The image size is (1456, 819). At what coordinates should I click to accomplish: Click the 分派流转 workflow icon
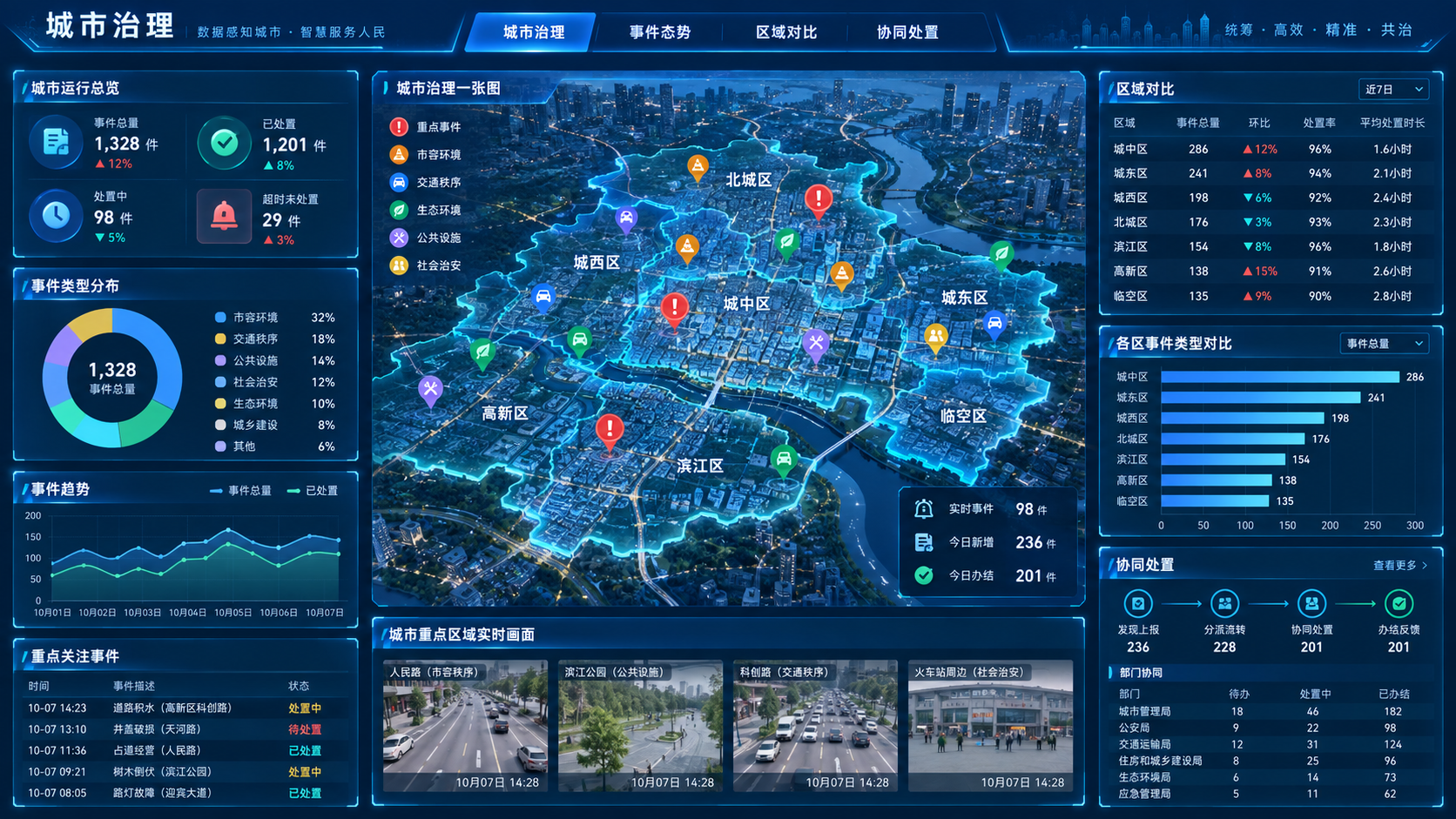(x=1224, y=603)
